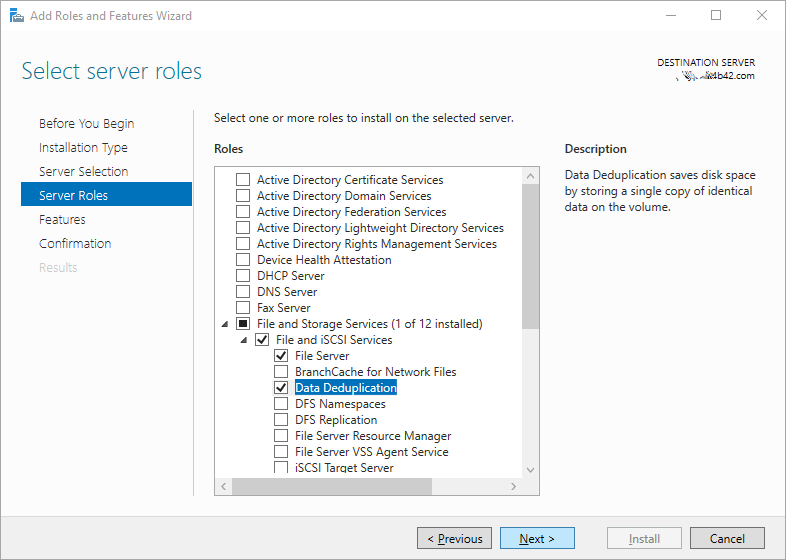Click the Add Roles wizard title bar icon
The height and width of the screenshot is (560, 786).
[17, 16]
